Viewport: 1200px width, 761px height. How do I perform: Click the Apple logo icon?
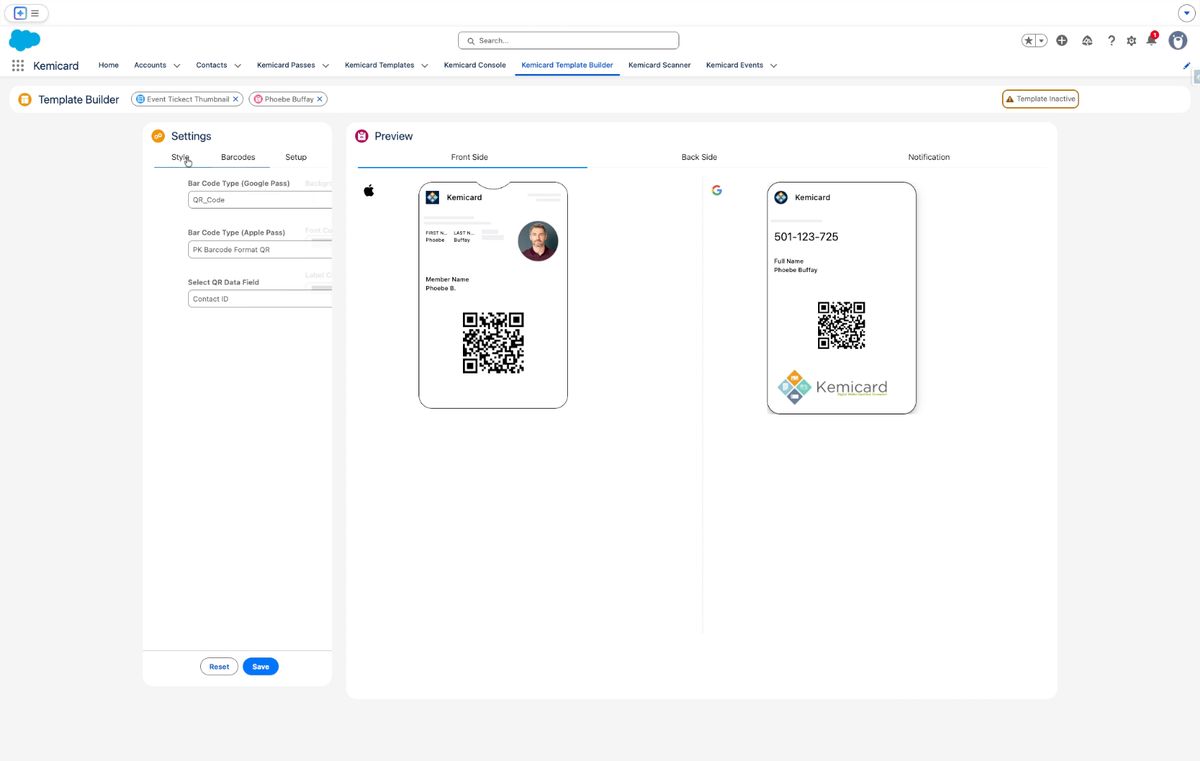tap(369, 190)
